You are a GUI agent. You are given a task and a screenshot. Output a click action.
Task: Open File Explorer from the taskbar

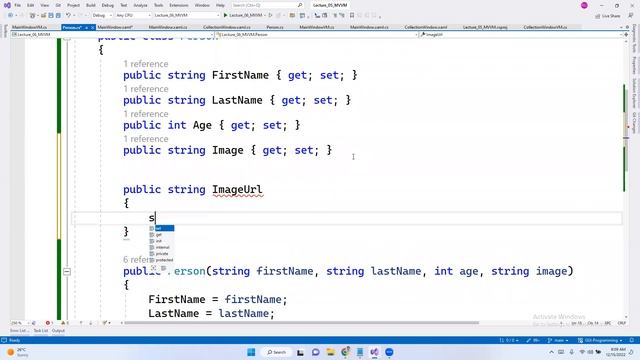pos(330,352)
